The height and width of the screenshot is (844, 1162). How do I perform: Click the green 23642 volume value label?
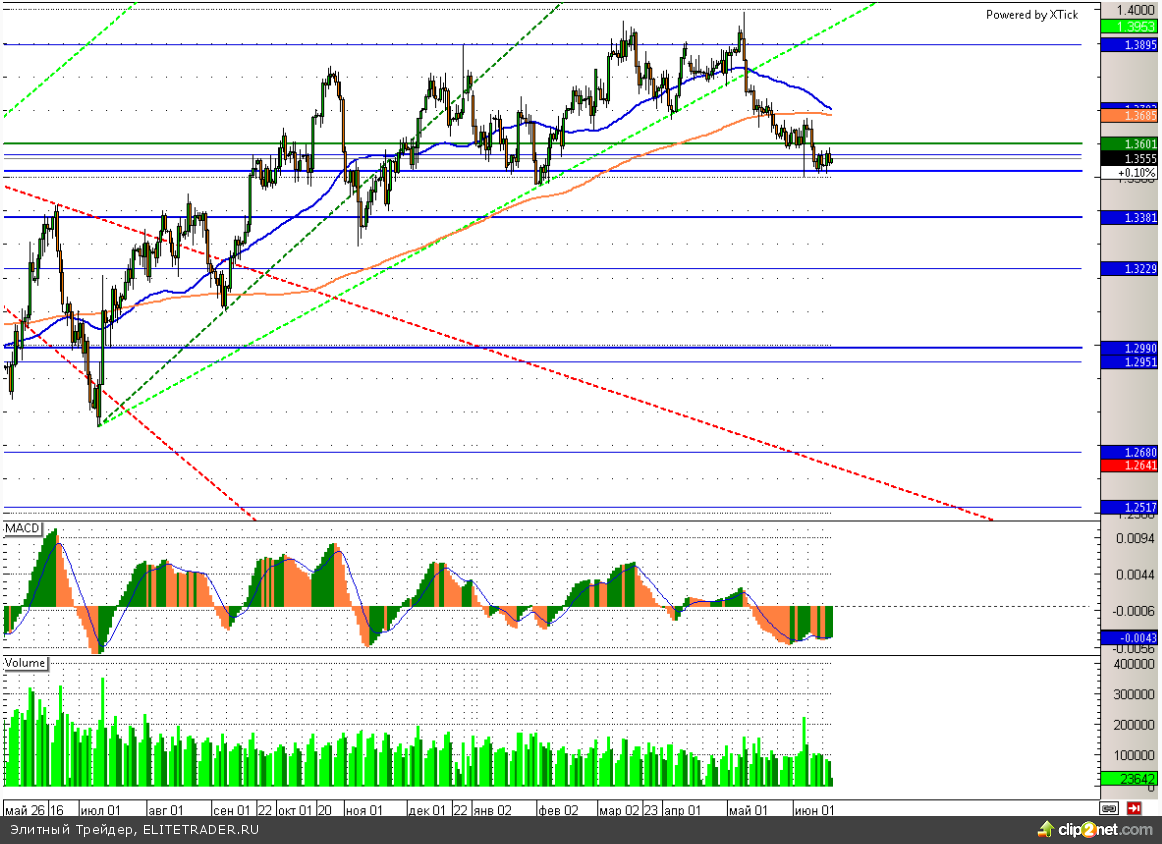coord(1128,779)
